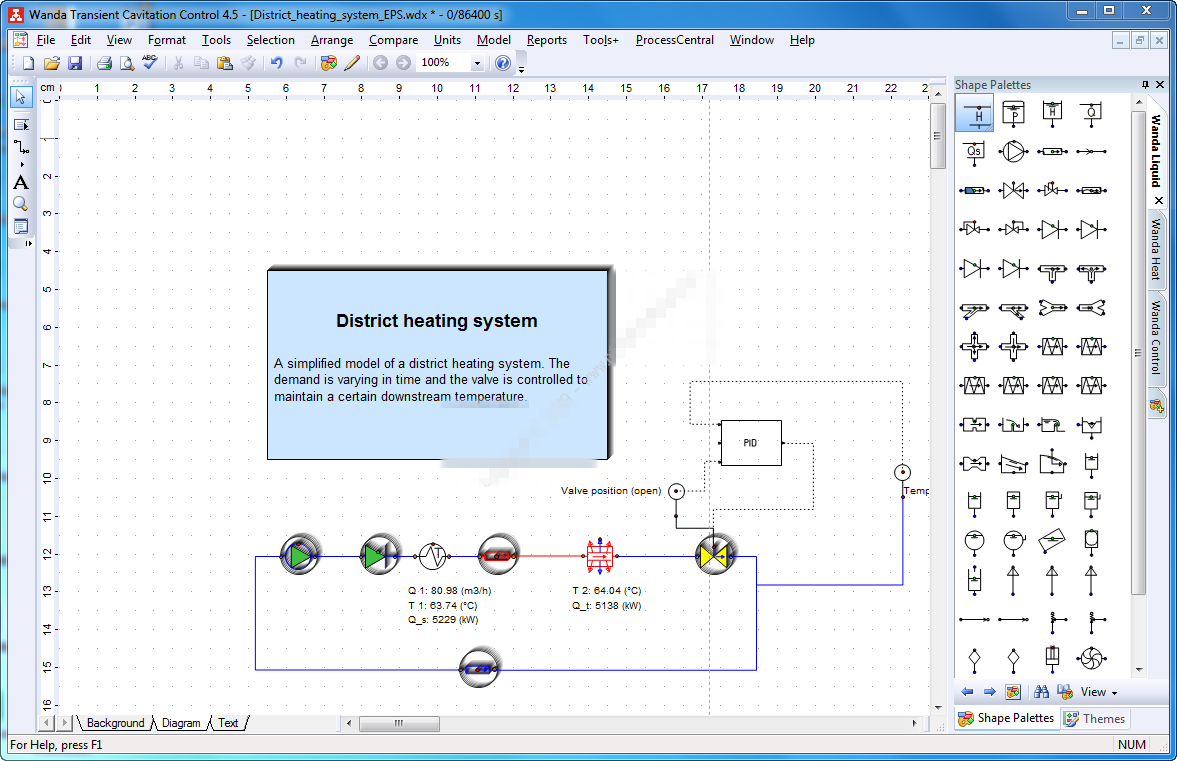This screenshot has height=761, width=1177.
Task: Select the yellow pencil drawing tool icon
Action: click(x=351, y=63)
